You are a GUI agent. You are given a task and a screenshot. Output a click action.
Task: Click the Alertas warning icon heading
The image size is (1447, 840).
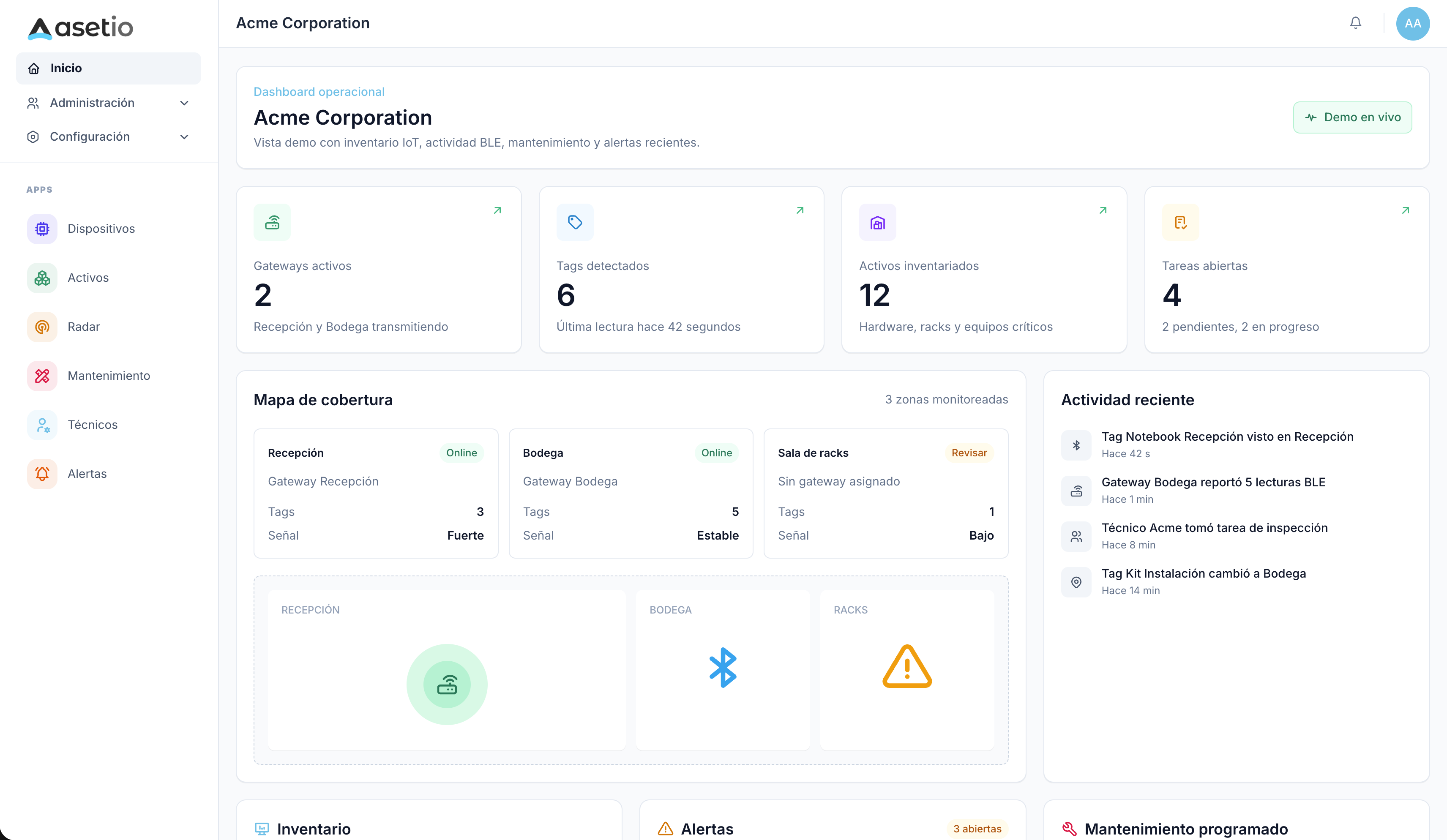click(666, 829)
